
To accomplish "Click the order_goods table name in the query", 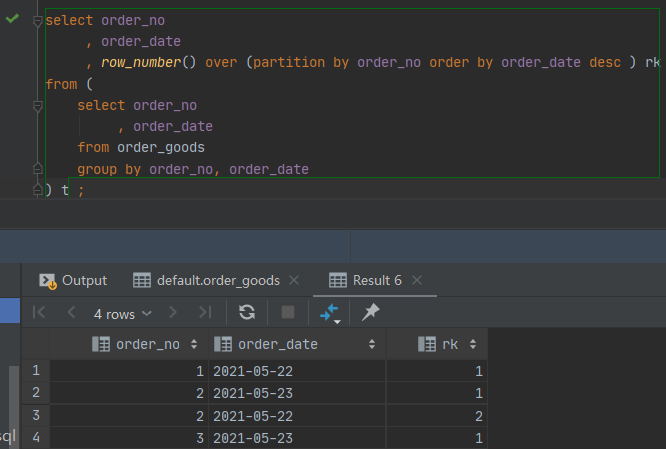I will coord(161,147).
